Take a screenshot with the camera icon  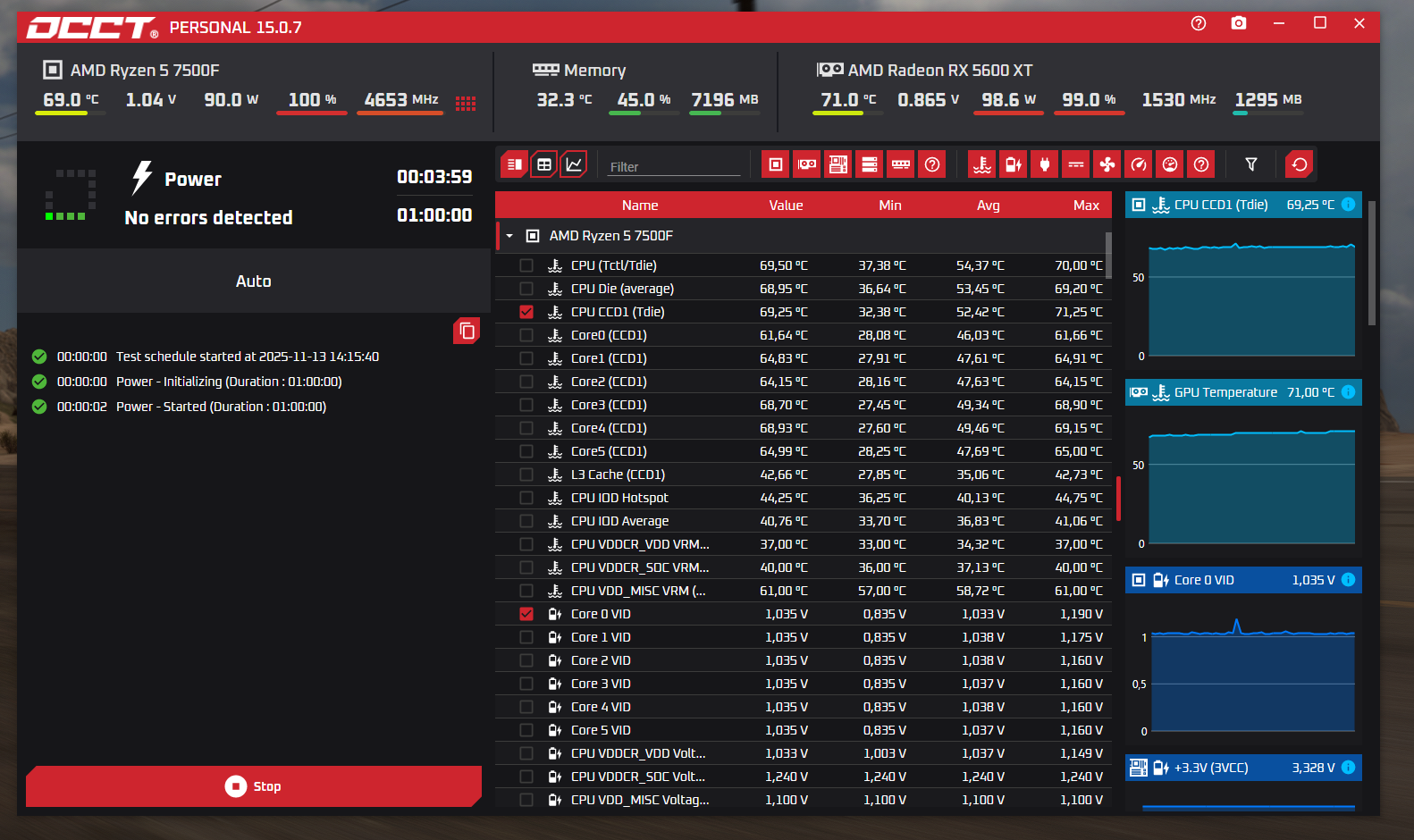coord(1239,23)
